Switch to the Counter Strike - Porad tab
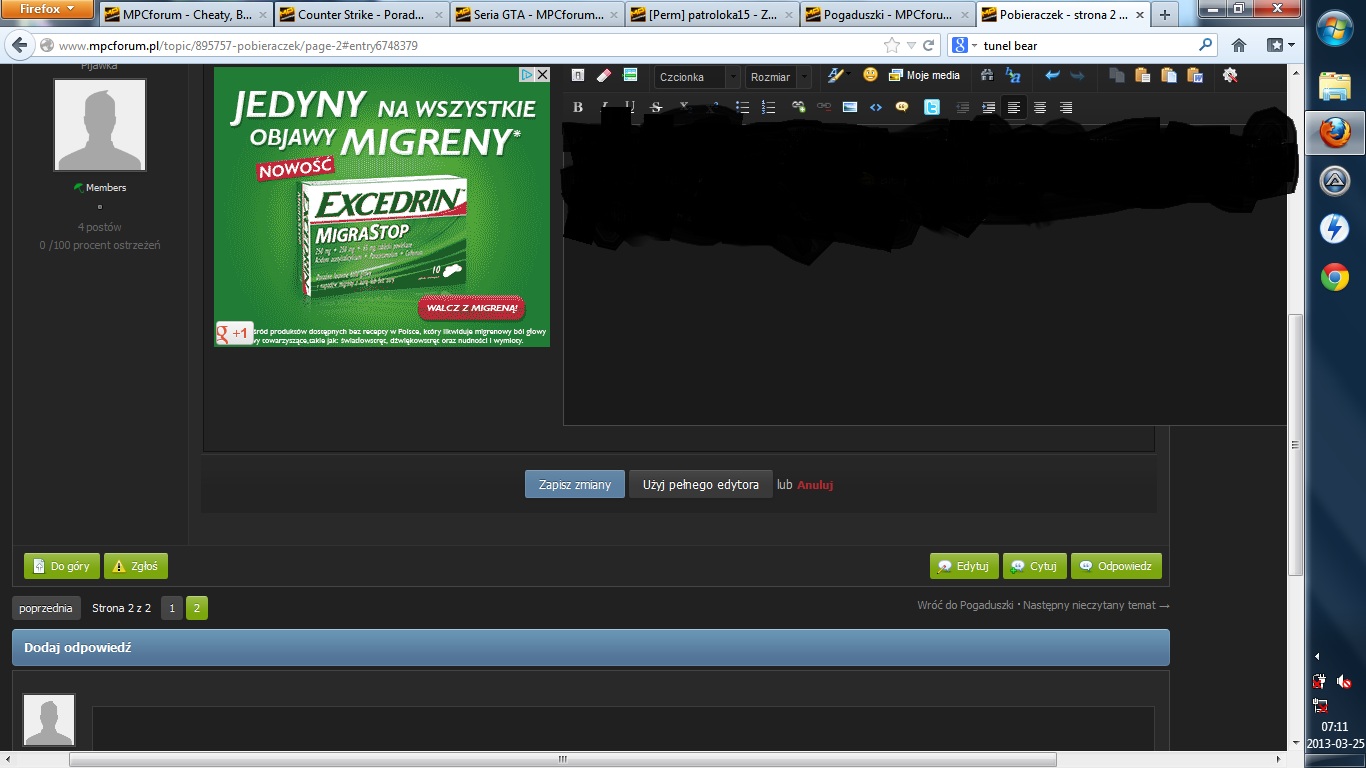 [x=361, y=15]
